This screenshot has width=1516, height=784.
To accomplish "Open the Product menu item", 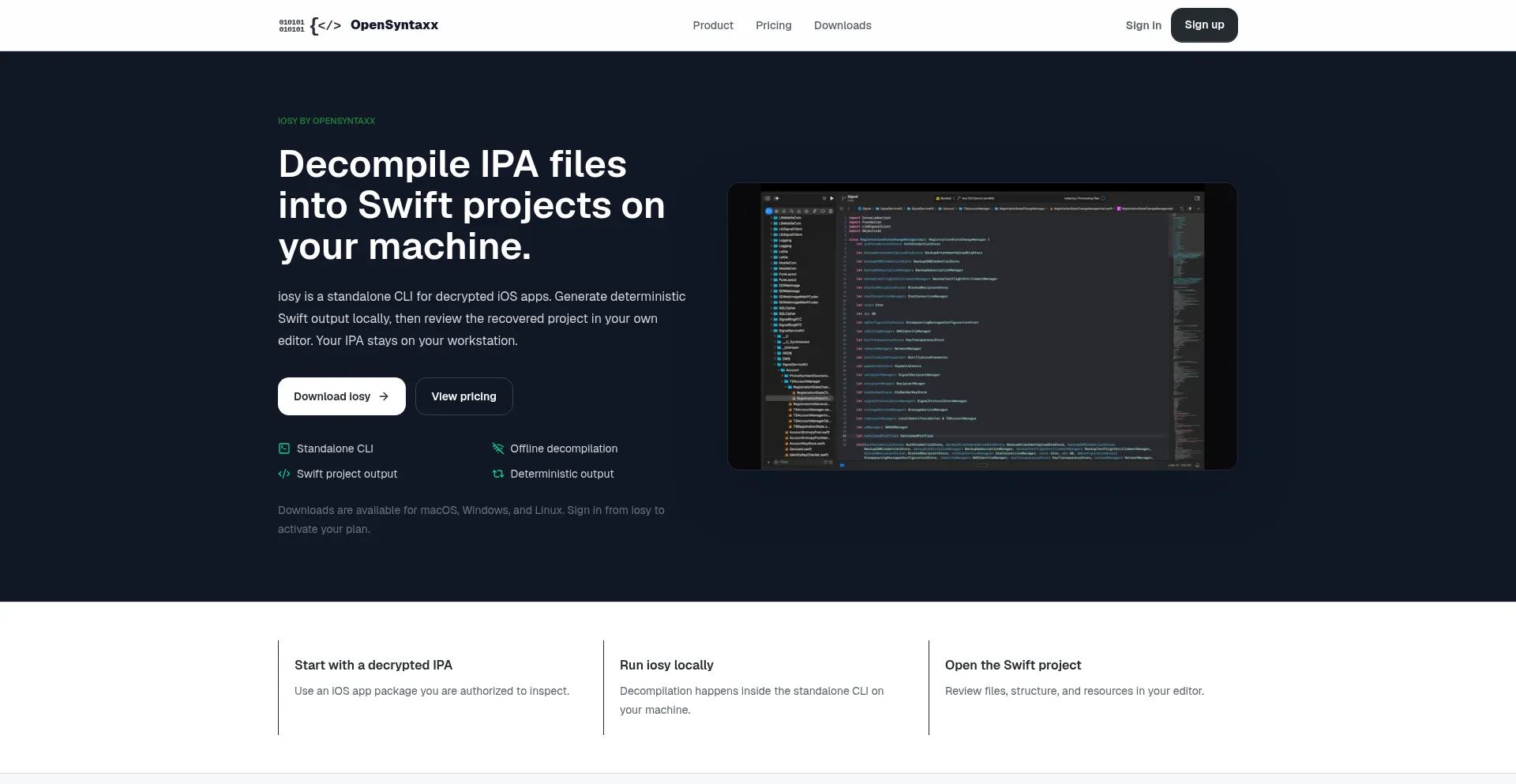I will [713, 25].
